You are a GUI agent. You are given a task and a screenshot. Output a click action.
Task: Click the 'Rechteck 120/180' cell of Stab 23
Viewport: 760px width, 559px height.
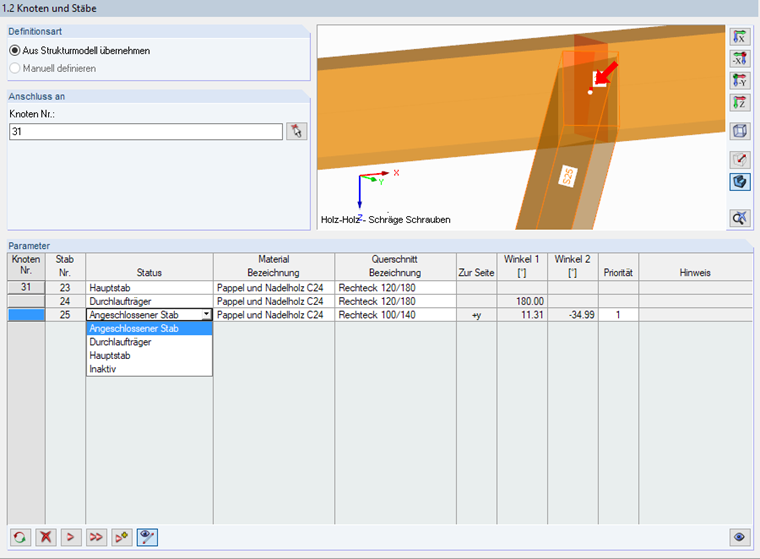click(395, 287)
